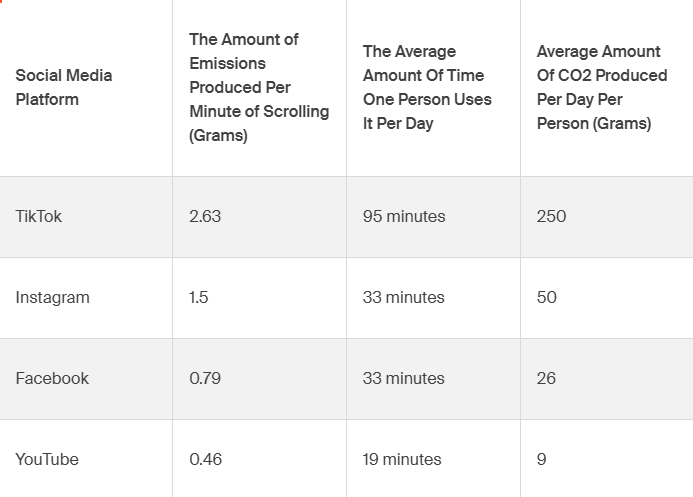The width and height of the screenshot is (693, 497).
Task: Select YouTube's 0.46 emission value
Action: click(x=206, y=459)
